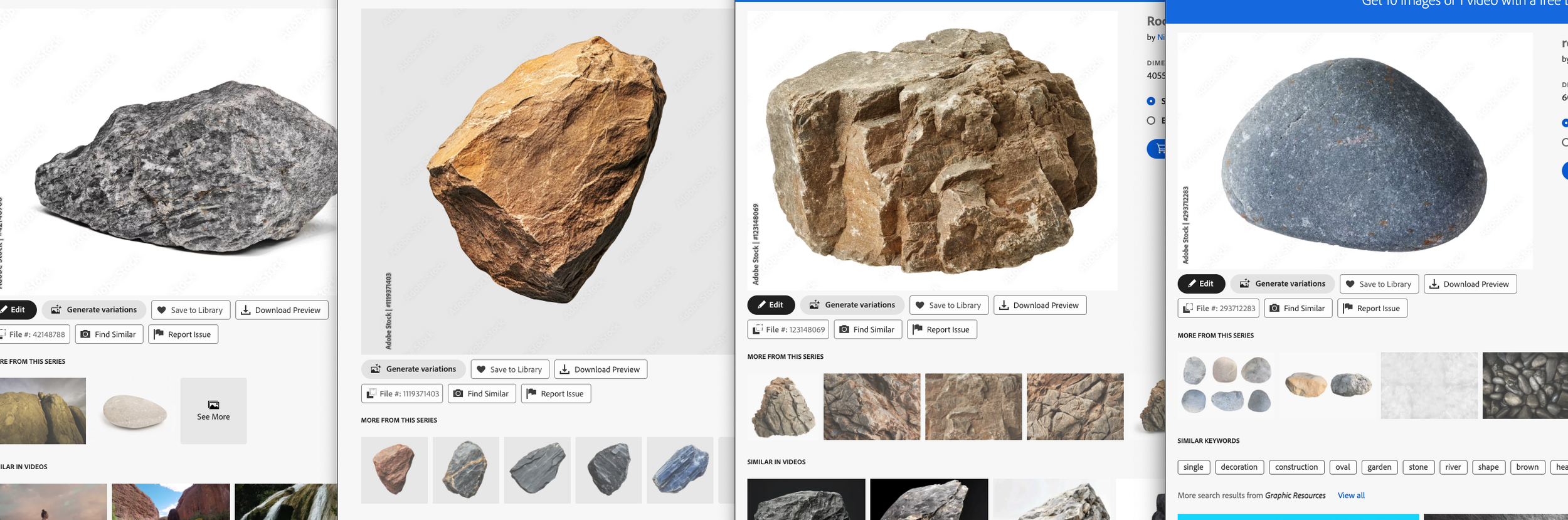This screenshot has width=1568, height=520.
Task: Generate variations of the orange rock image
Action: pos(413,369)
